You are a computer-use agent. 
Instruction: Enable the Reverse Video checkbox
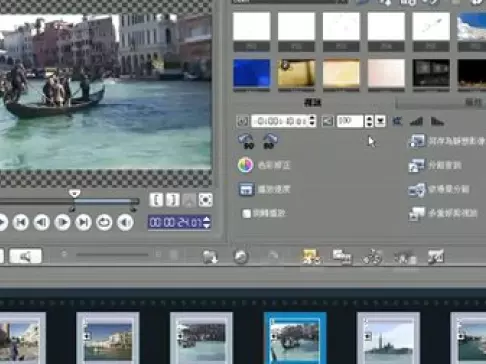pyautogui.click(x=246, y=213)
